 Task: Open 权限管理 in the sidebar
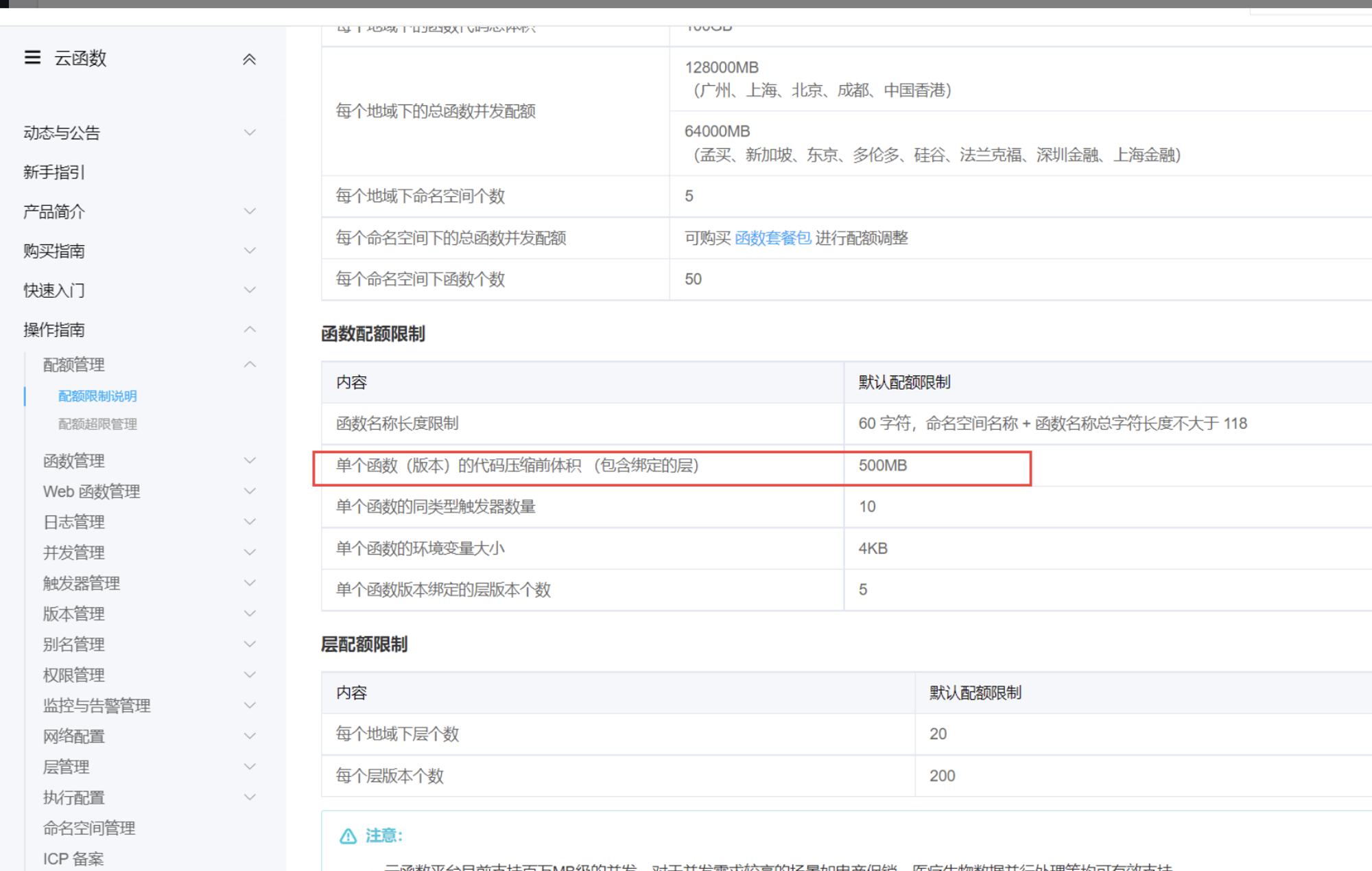point(74,675)
